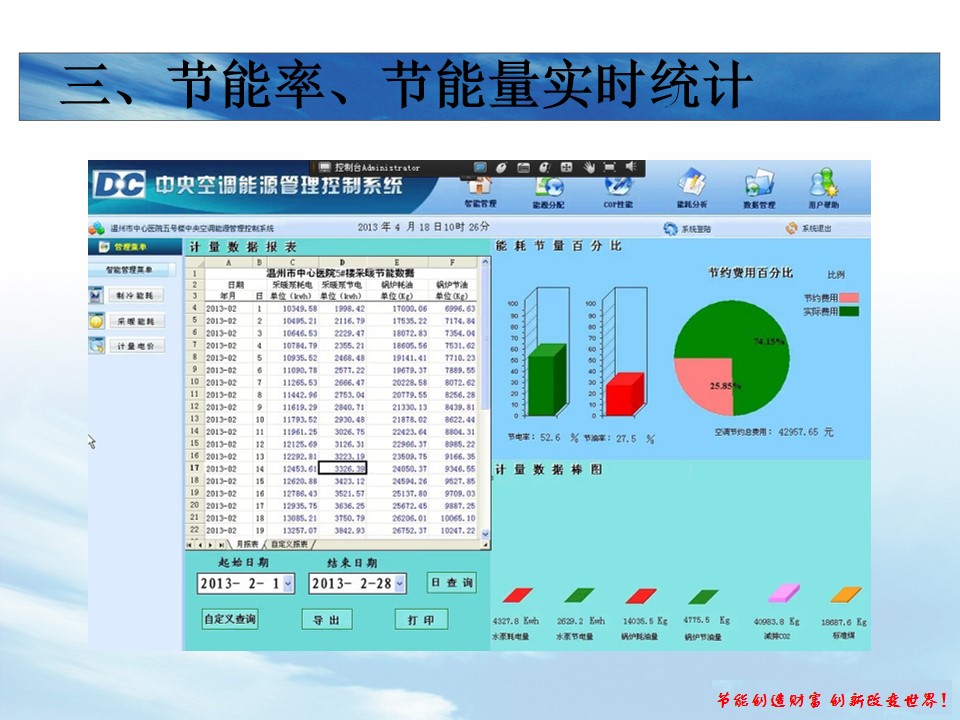
Task: Click 控制台Administrator title in console bar
Action: coord(377,167)
